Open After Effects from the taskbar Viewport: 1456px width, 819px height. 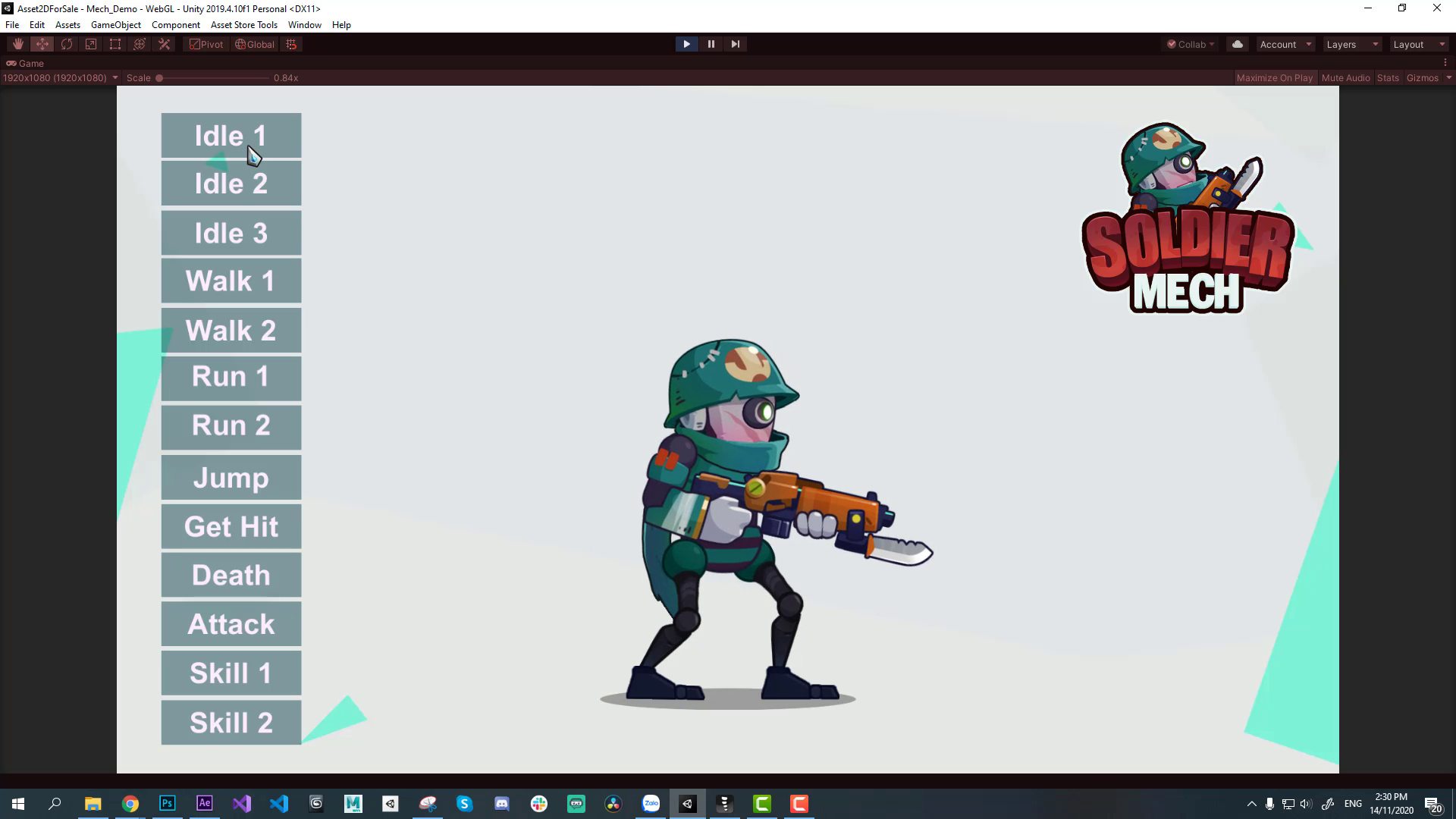[x=205, y=804]
